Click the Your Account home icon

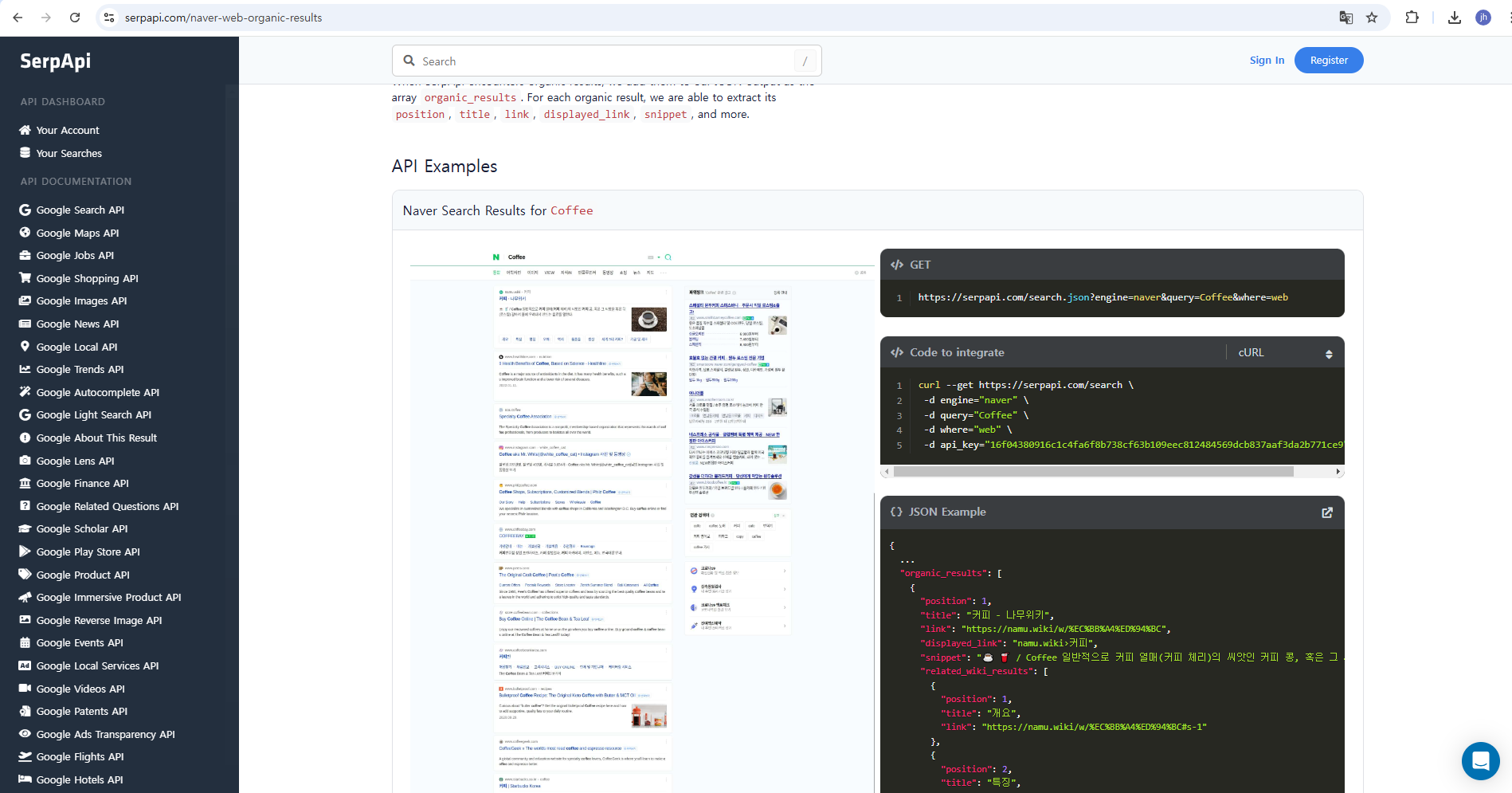25,130
